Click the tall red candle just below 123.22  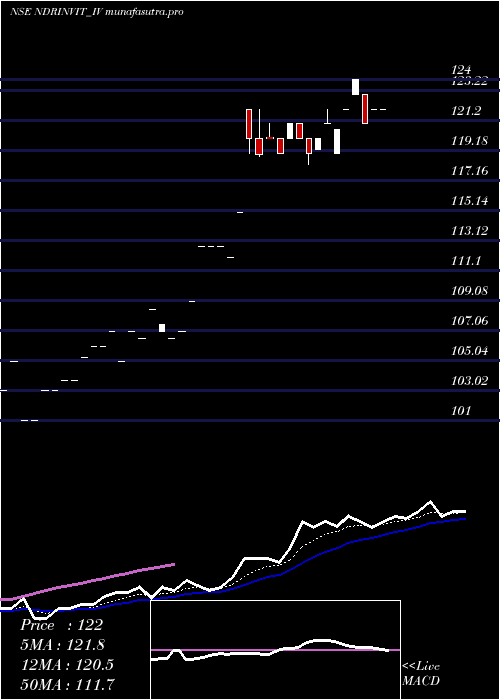pos(365,109)
